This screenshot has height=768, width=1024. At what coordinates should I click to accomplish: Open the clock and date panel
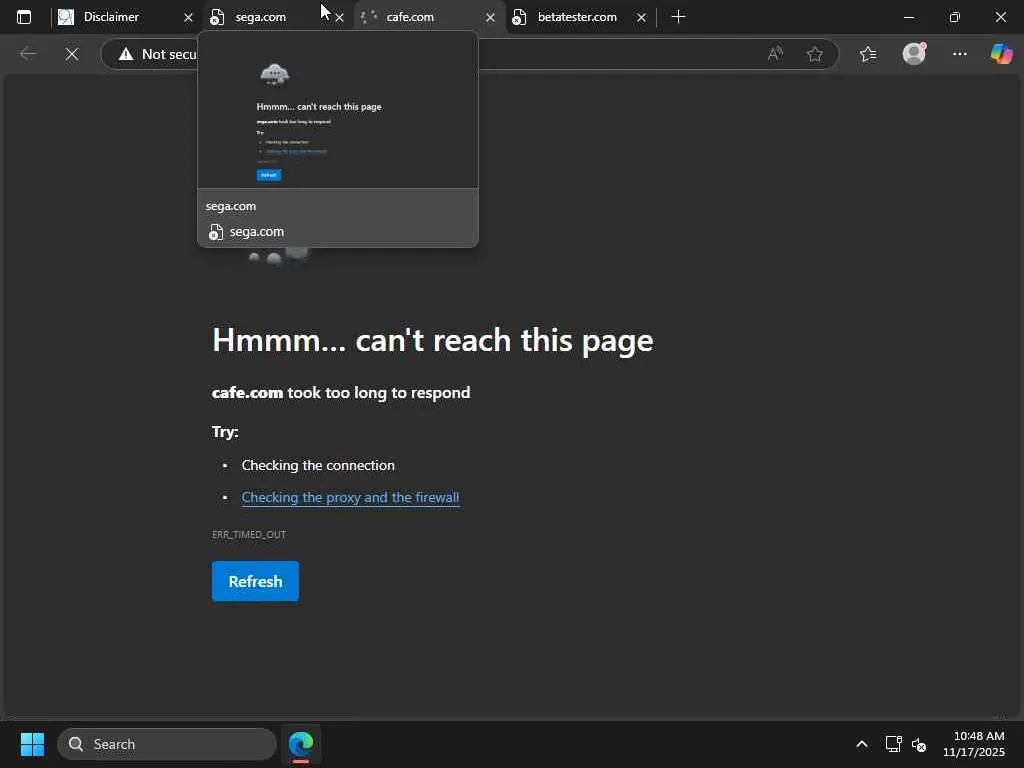pyautogui.click(x=974, y=744)
